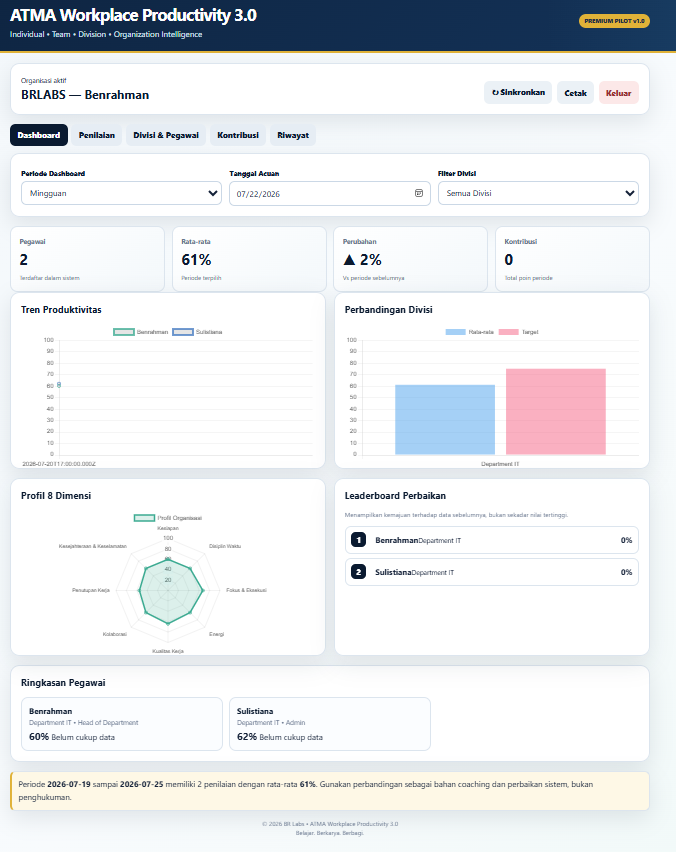Select the Kontribusi tab
676x852 pixels.
[x=238, y=135]
